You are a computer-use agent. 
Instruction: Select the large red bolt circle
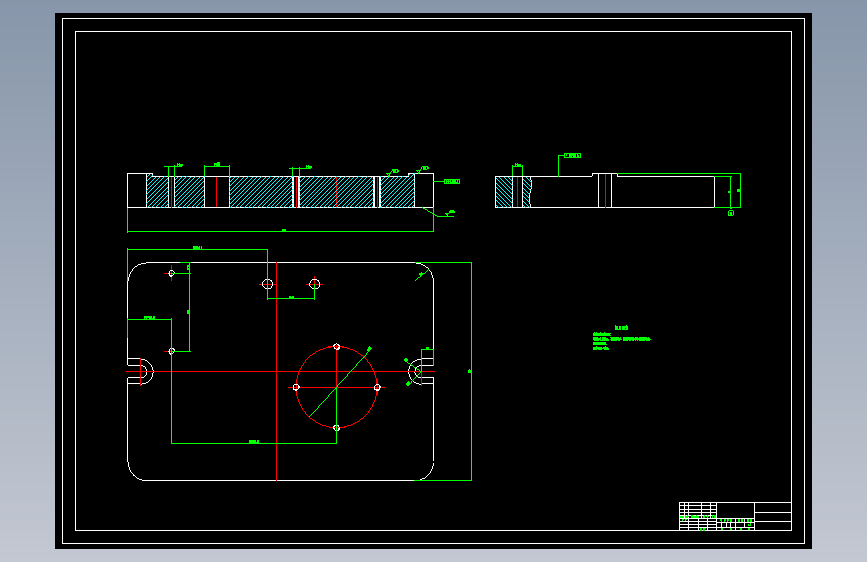(x=336, y=387)
